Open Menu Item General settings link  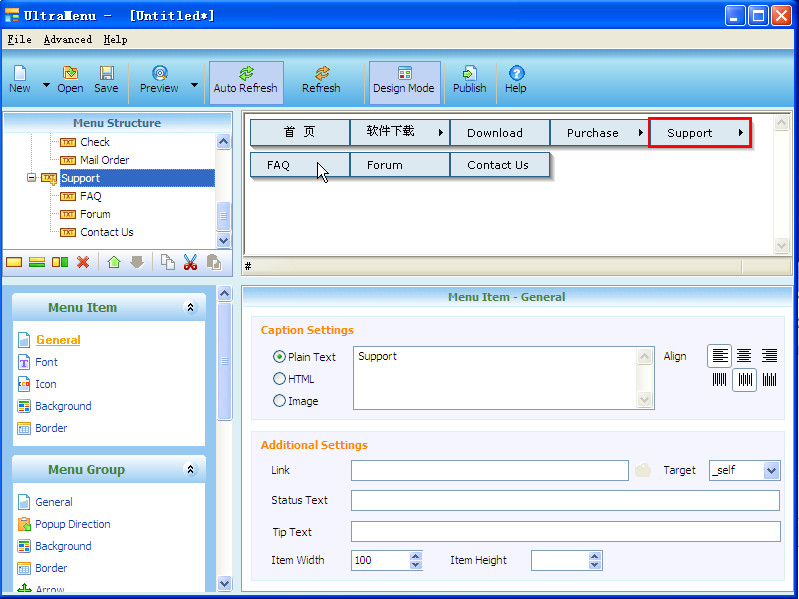click(x=58, y=340)
